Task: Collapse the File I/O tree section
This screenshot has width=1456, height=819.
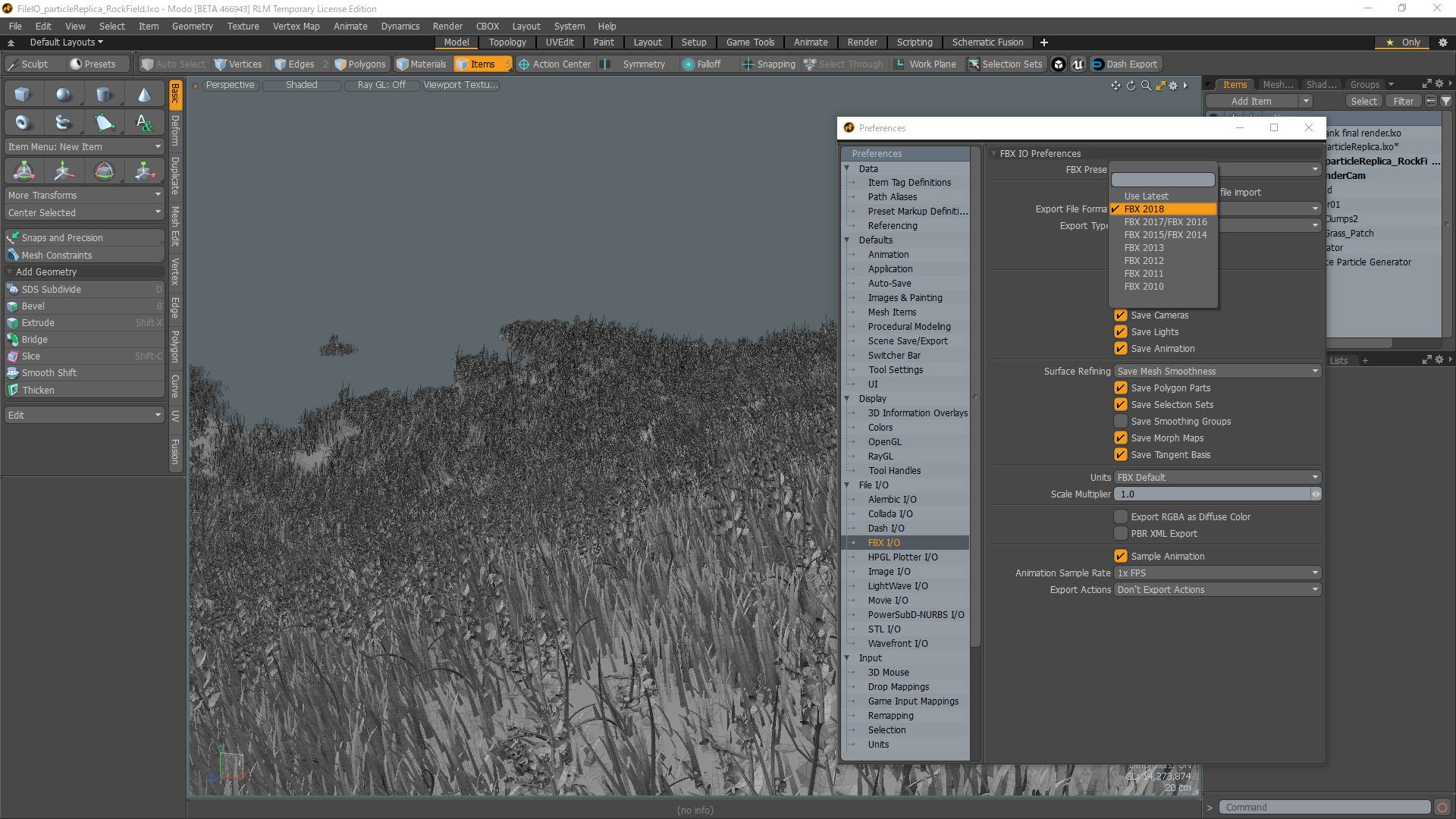Action: pos(847,485)
